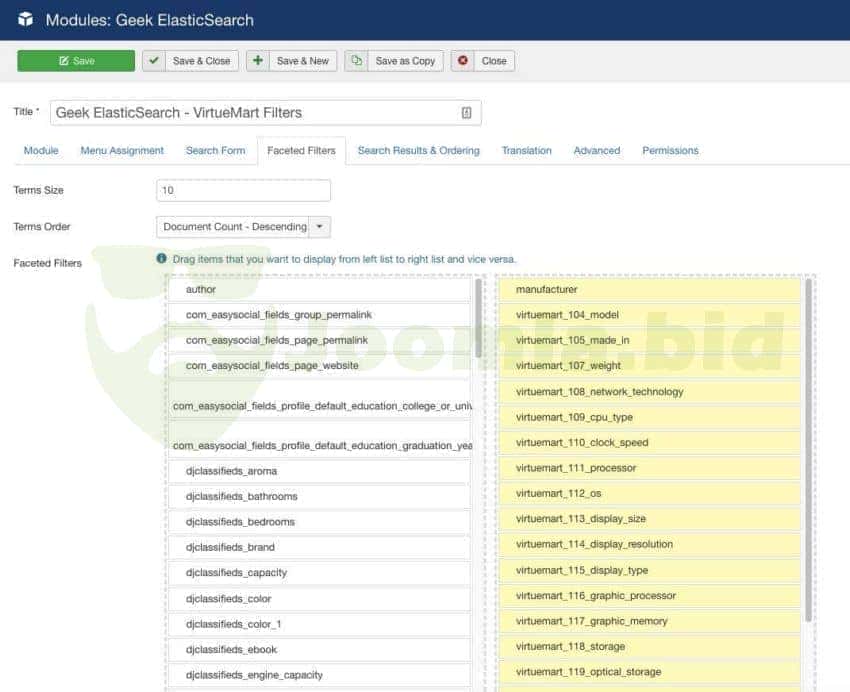The height and width of the screenshot is (692, 850).
Task: Select djclassifieds_engine_capacity item
Action: click(319, 675)
